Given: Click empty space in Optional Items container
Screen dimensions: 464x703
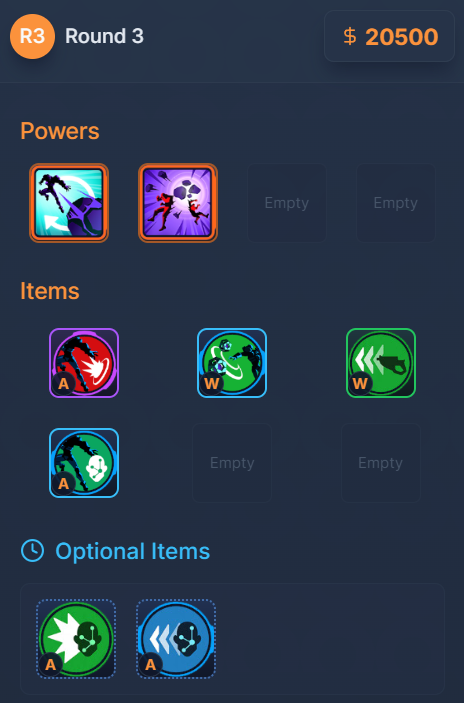Looking at the screenshot, I should [330, 639].
